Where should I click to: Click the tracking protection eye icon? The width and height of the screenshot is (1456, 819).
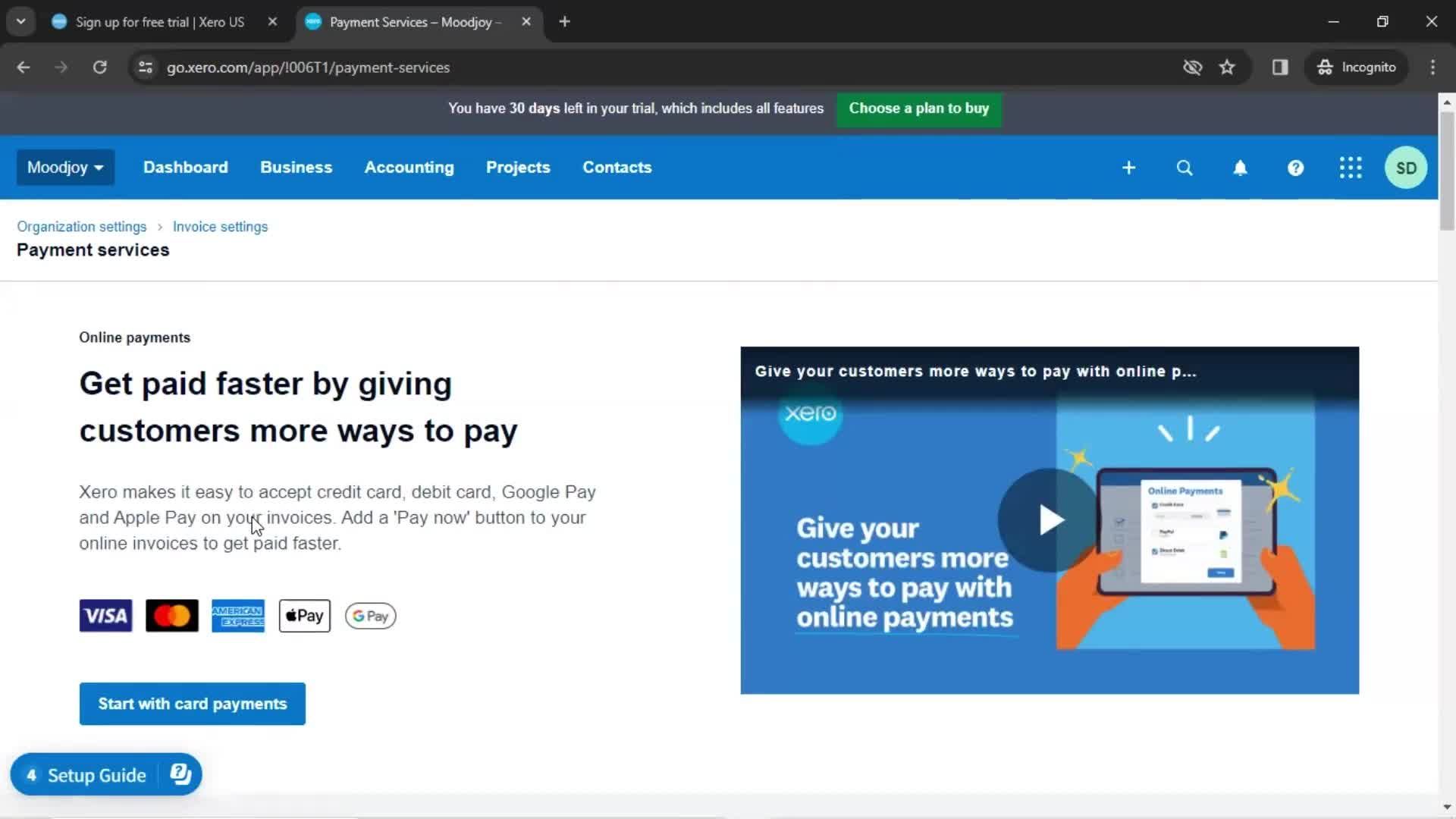[1192, 67]
